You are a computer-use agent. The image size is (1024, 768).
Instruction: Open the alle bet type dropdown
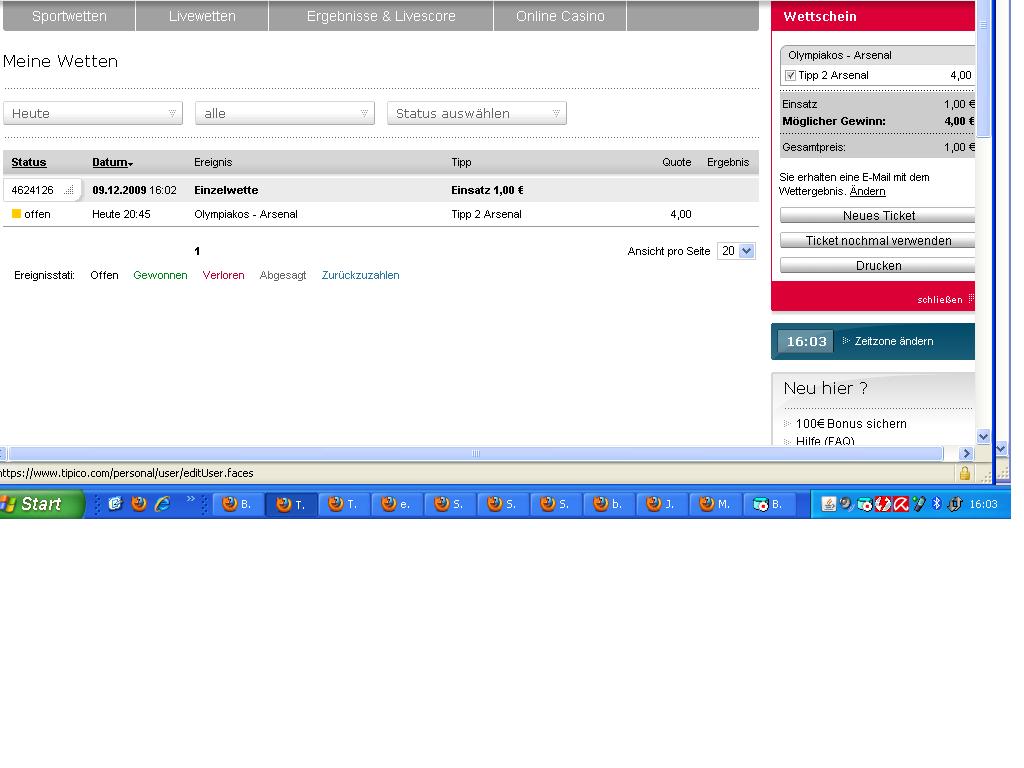(285, 113)
